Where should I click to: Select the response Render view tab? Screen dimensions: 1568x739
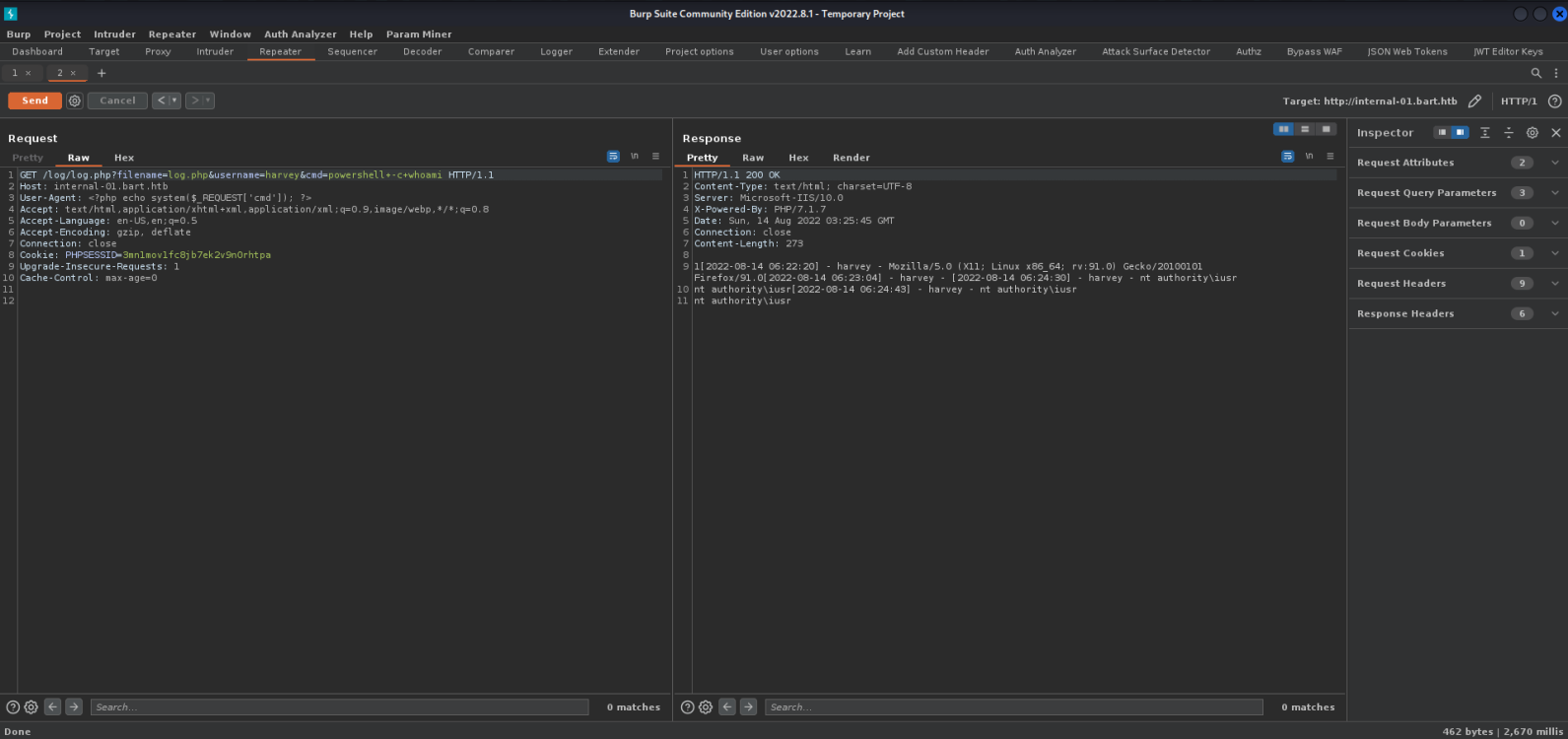(x=851, y=158)
